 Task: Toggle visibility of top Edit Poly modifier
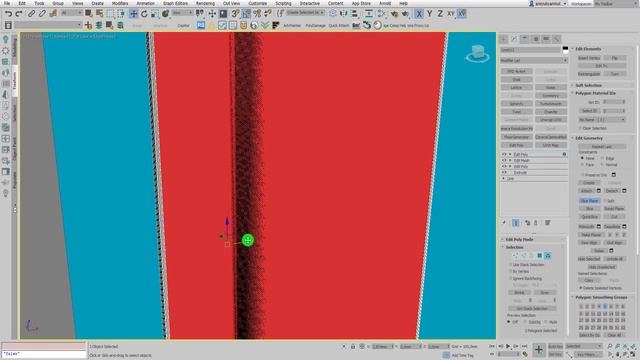504,154
